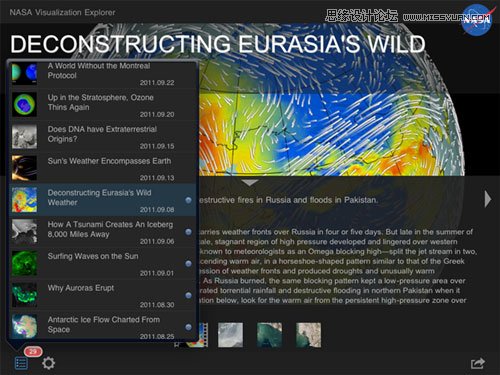Click unread dot on Deconstructing Eurasia row

pyautogui.click(x=188, y=200)
